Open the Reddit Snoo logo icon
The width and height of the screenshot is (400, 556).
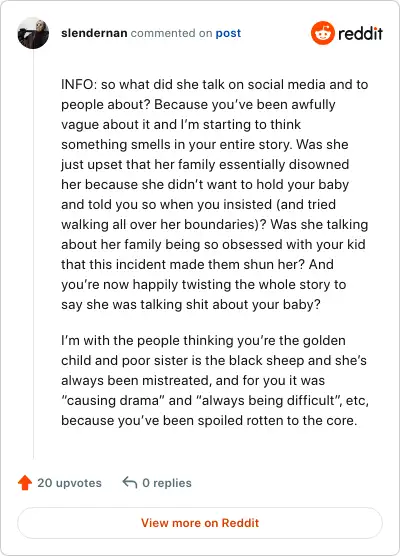coord(323,33)
